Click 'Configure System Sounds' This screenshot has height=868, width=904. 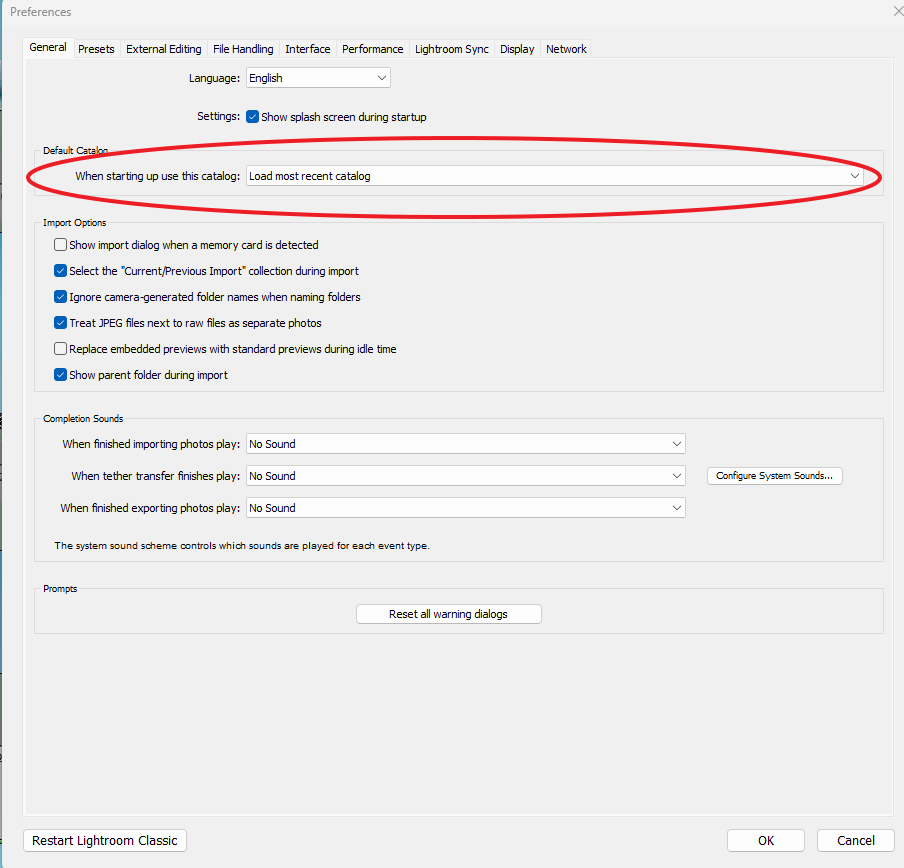pos(774,476)
